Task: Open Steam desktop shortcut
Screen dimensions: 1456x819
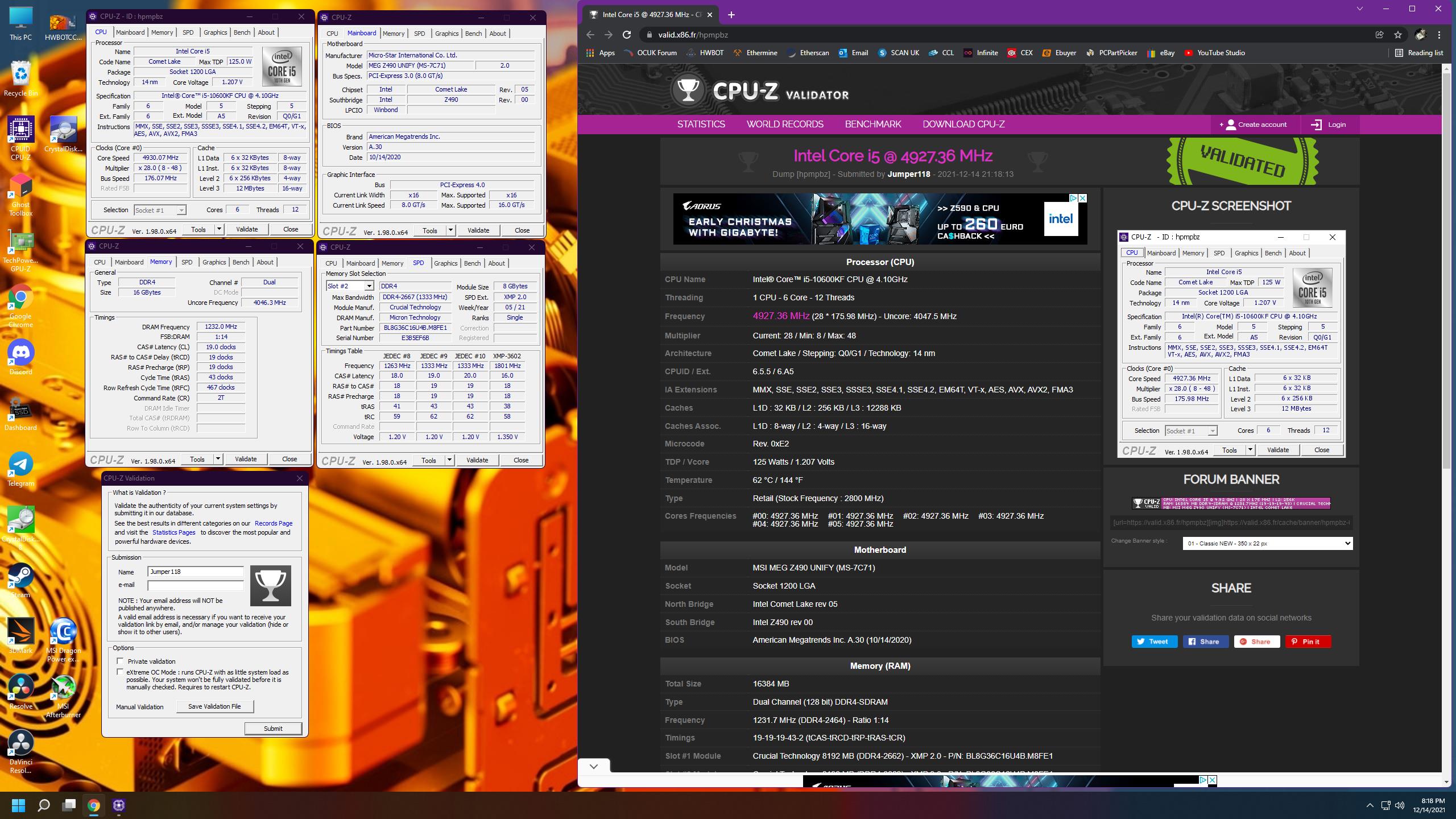Action: point(20,581)
